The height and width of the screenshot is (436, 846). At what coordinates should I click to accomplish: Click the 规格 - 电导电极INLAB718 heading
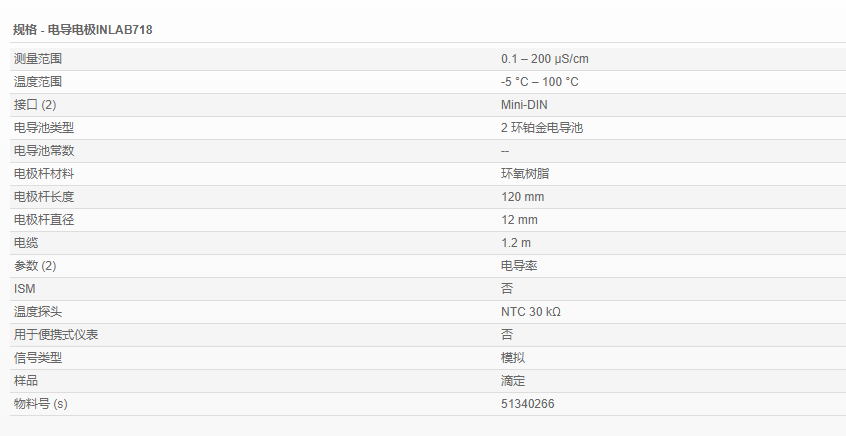coord(83,30)
